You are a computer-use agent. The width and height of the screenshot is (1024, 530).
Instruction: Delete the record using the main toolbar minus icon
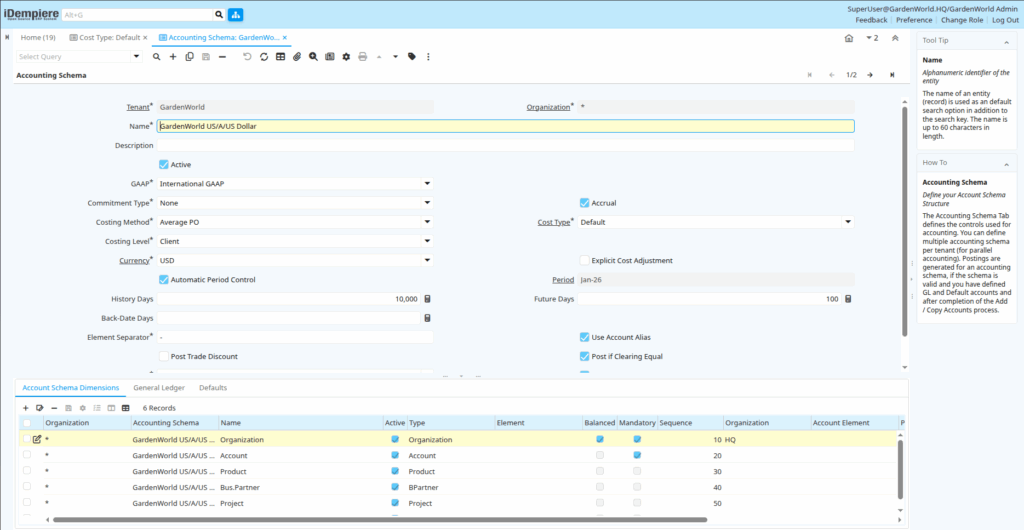point(223,57)
